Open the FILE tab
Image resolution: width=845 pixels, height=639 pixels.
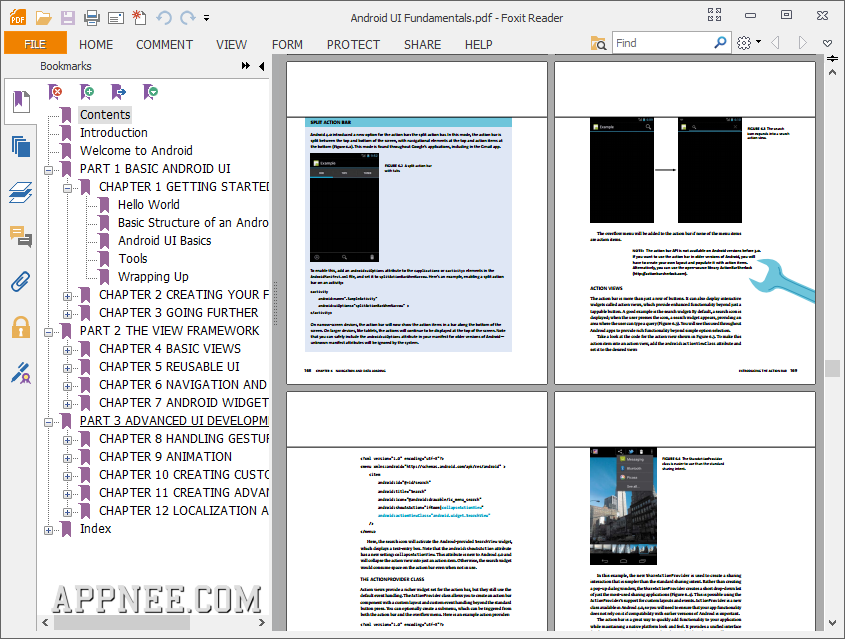(x=35, y=44)
